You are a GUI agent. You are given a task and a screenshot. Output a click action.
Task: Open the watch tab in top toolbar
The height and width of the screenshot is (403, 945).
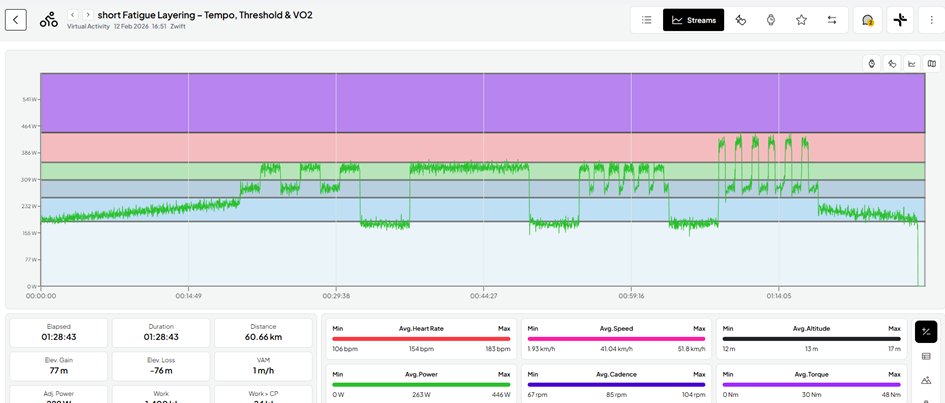coord(771,19)
